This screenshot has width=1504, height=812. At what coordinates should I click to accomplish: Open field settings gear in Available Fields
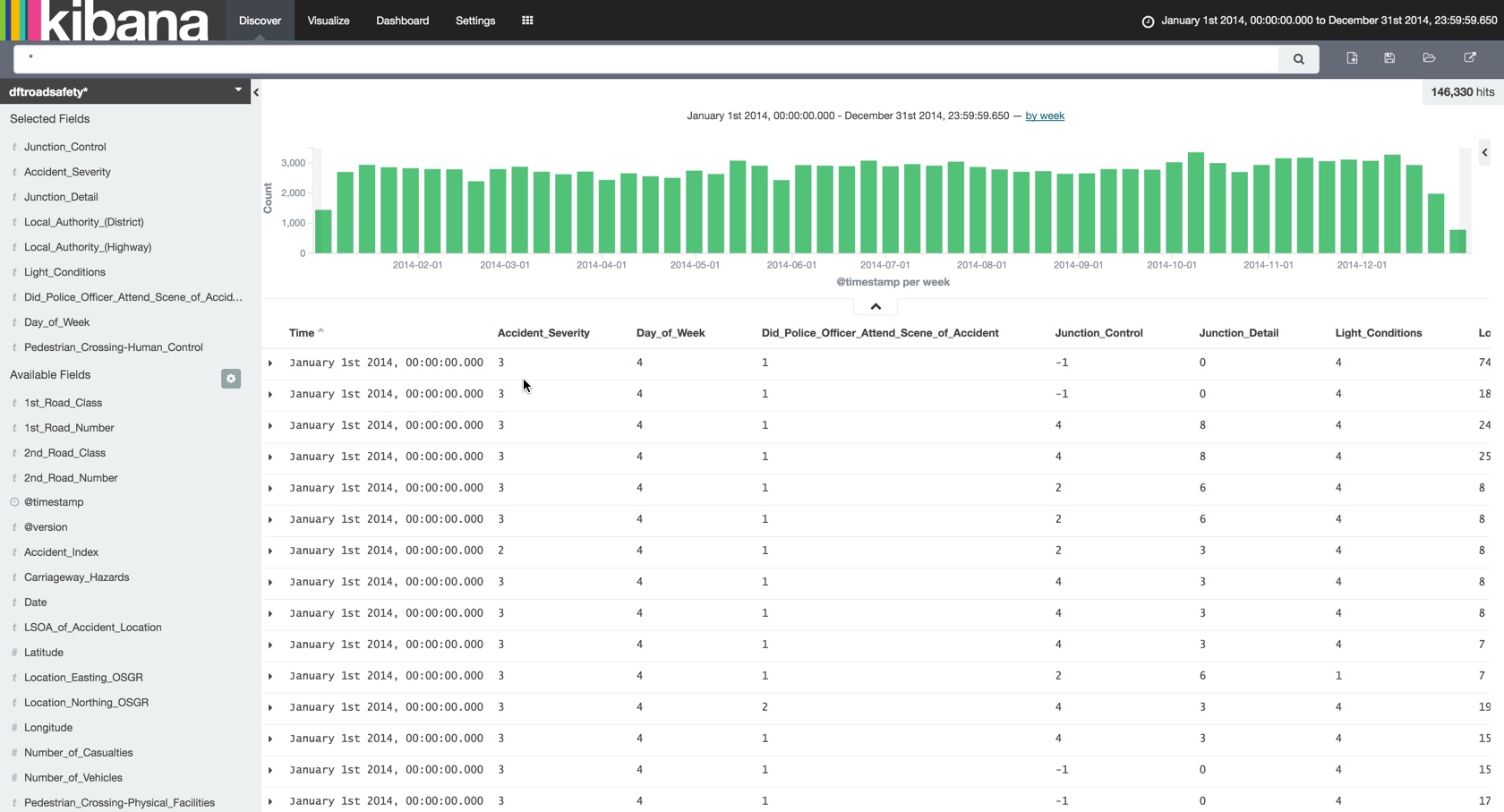point(231,379)
